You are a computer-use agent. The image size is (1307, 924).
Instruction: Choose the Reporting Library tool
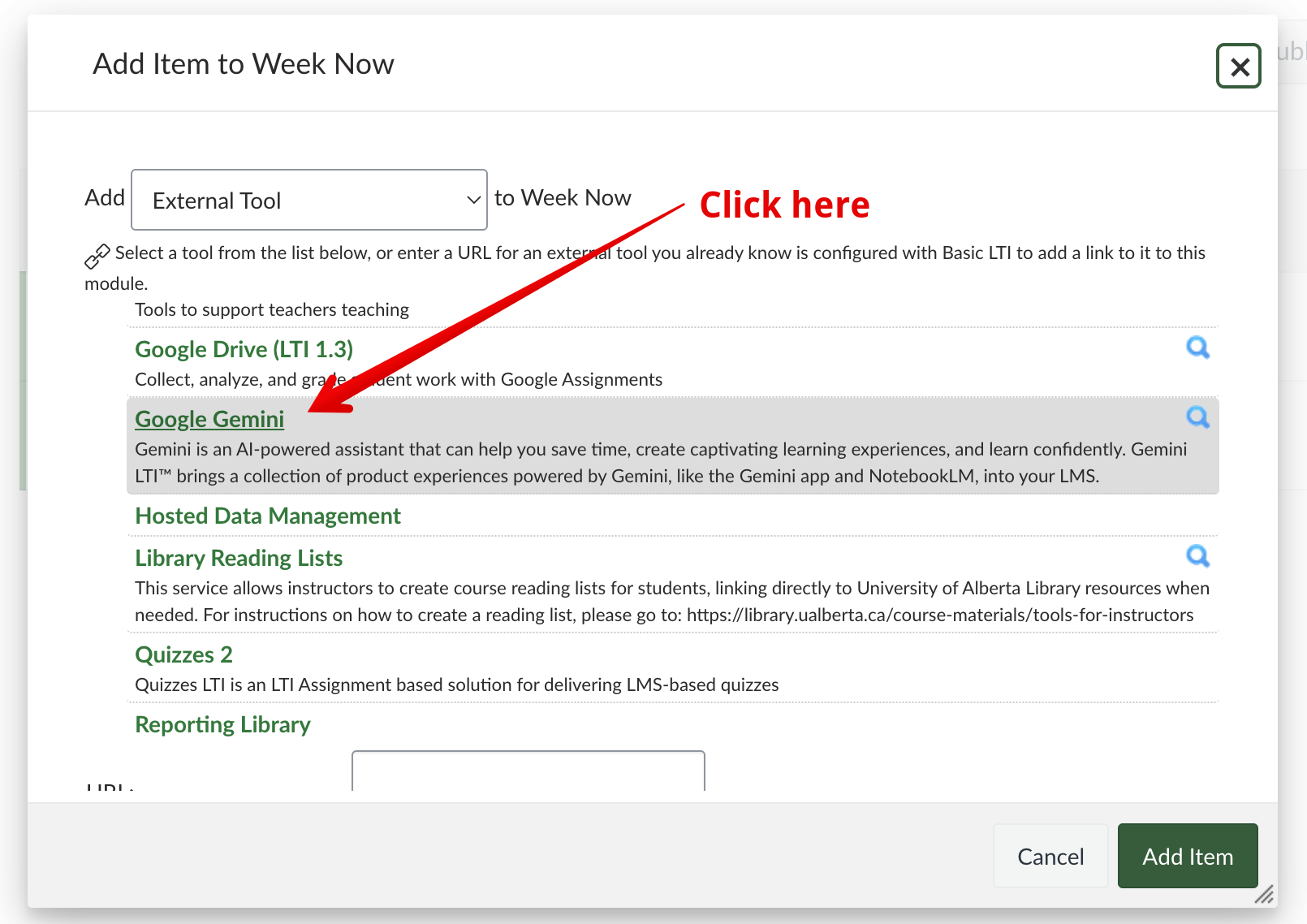point(222,725)
